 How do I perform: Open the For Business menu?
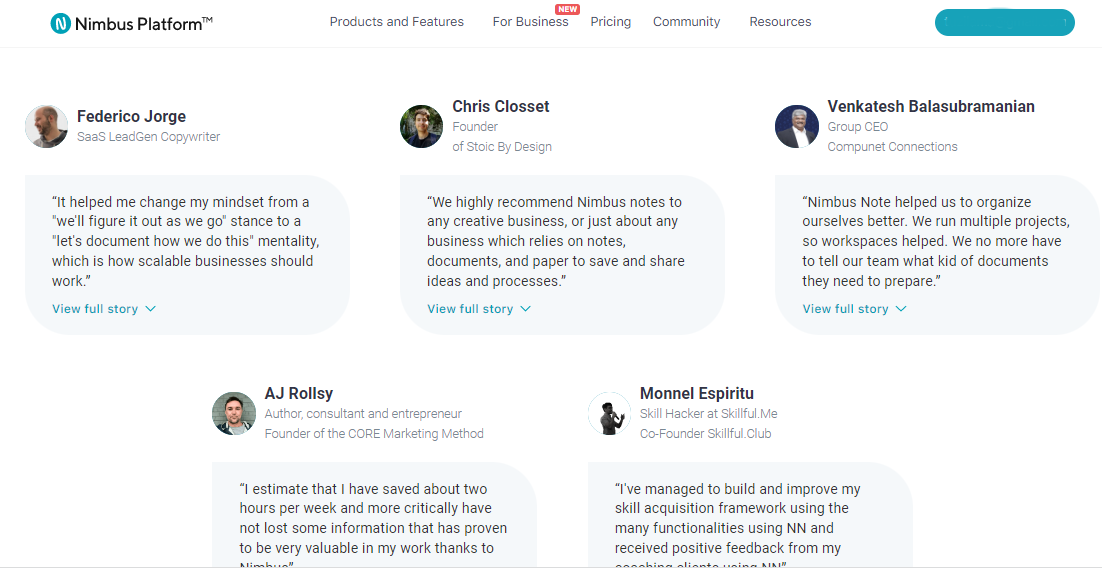(x=530, y=22)
